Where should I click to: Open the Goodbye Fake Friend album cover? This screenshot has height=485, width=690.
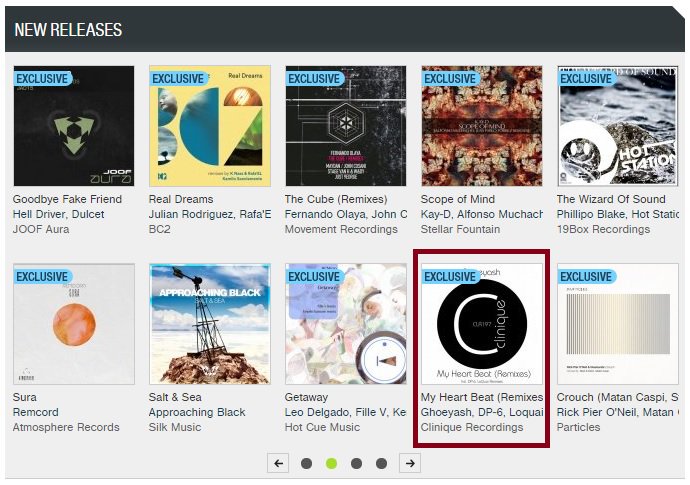pyautogui.click(x=73, y=126)
